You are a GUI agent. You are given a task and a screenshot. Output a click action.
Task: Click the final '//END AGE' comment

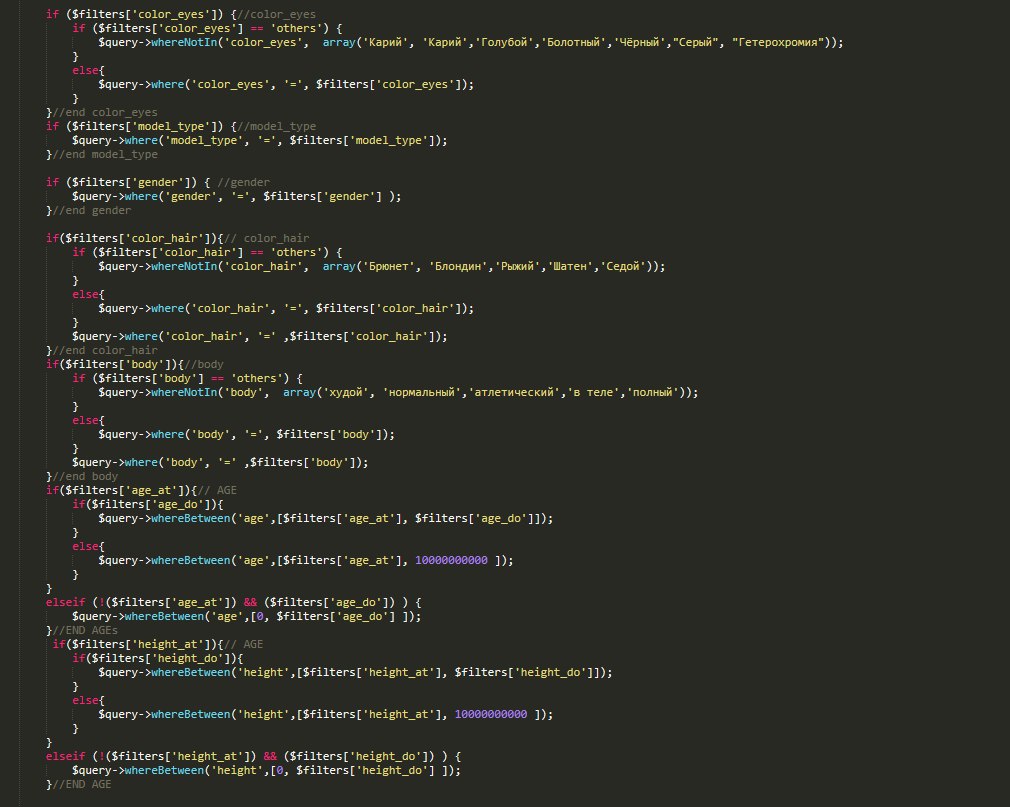tap(82, 784)
